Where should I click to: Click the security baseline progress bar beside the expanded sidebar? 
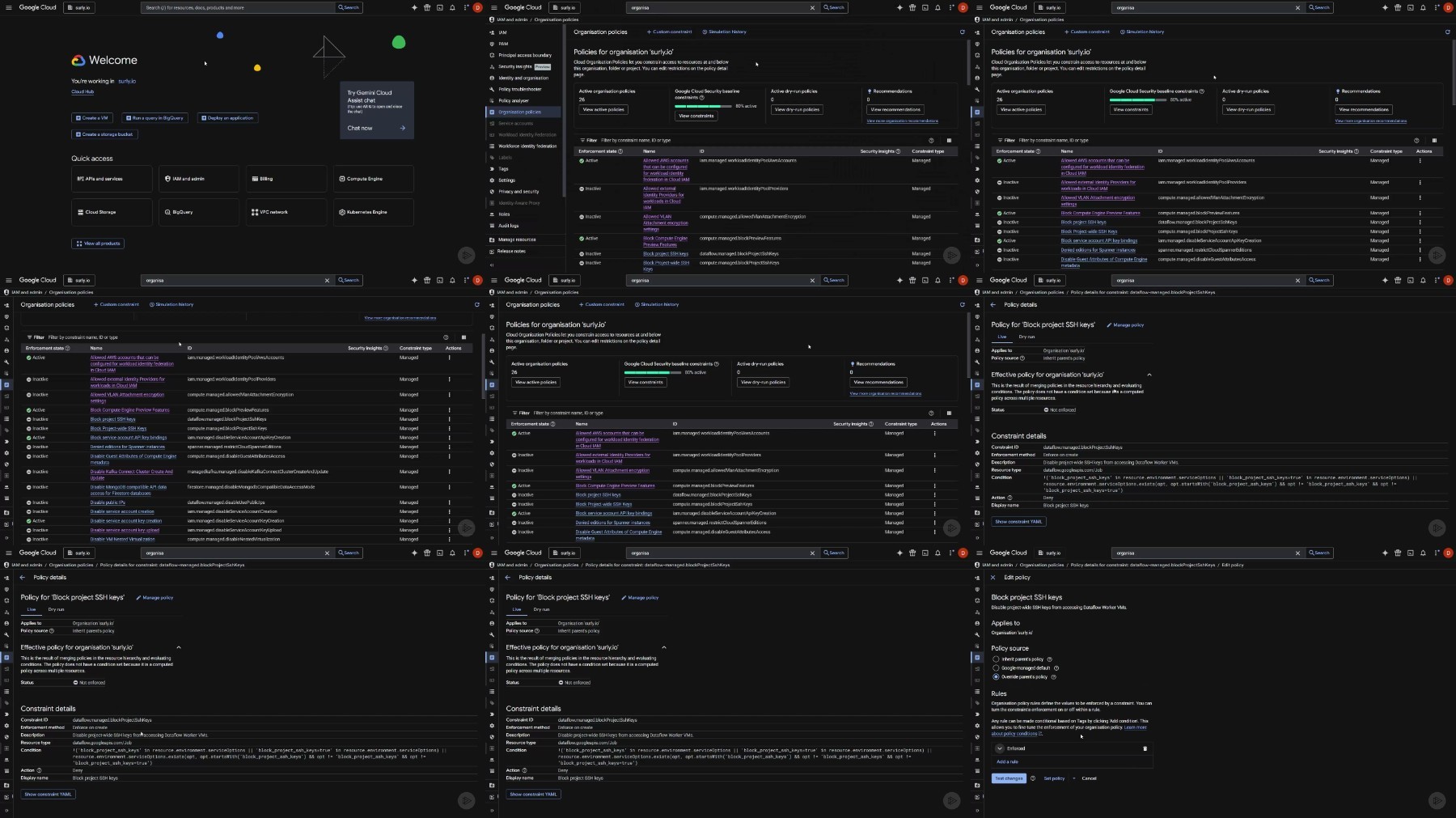pyautogui.click(x=703, y=106)
